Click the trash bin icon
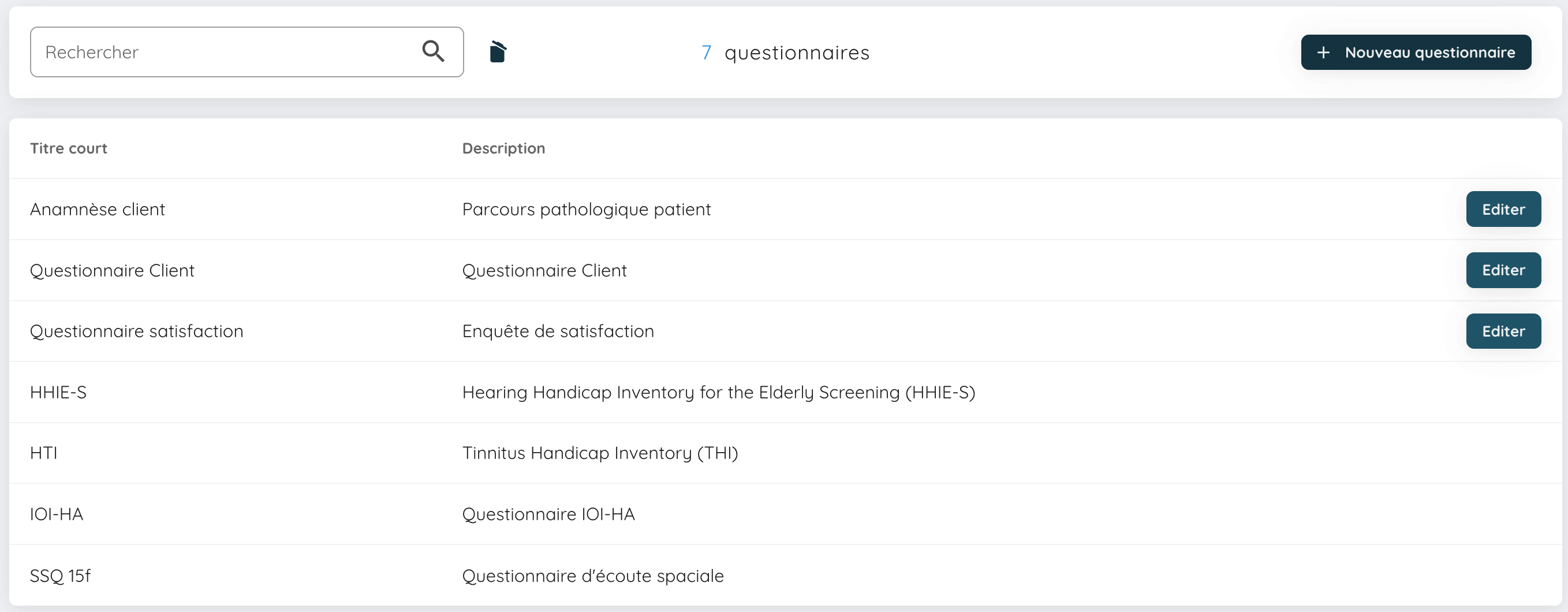Viewport: 1568px width, 612px height. 497,52
